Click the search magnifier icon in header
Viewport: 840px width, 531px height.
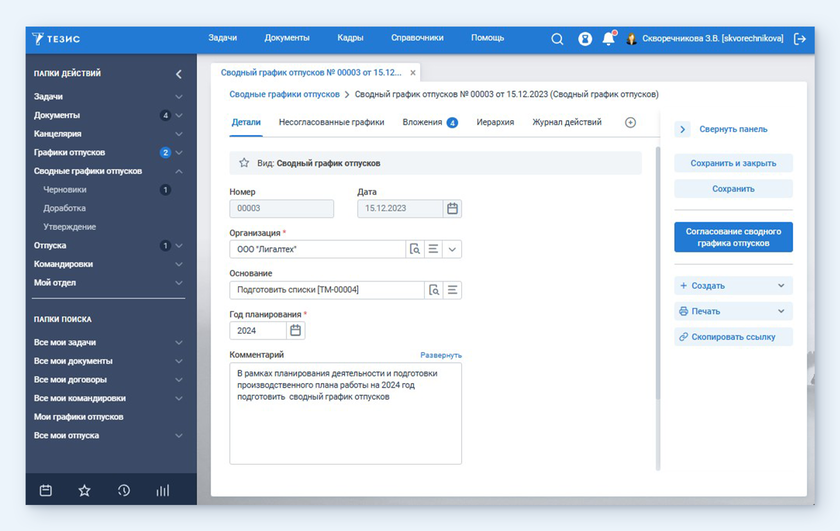(x=557, y=39)
